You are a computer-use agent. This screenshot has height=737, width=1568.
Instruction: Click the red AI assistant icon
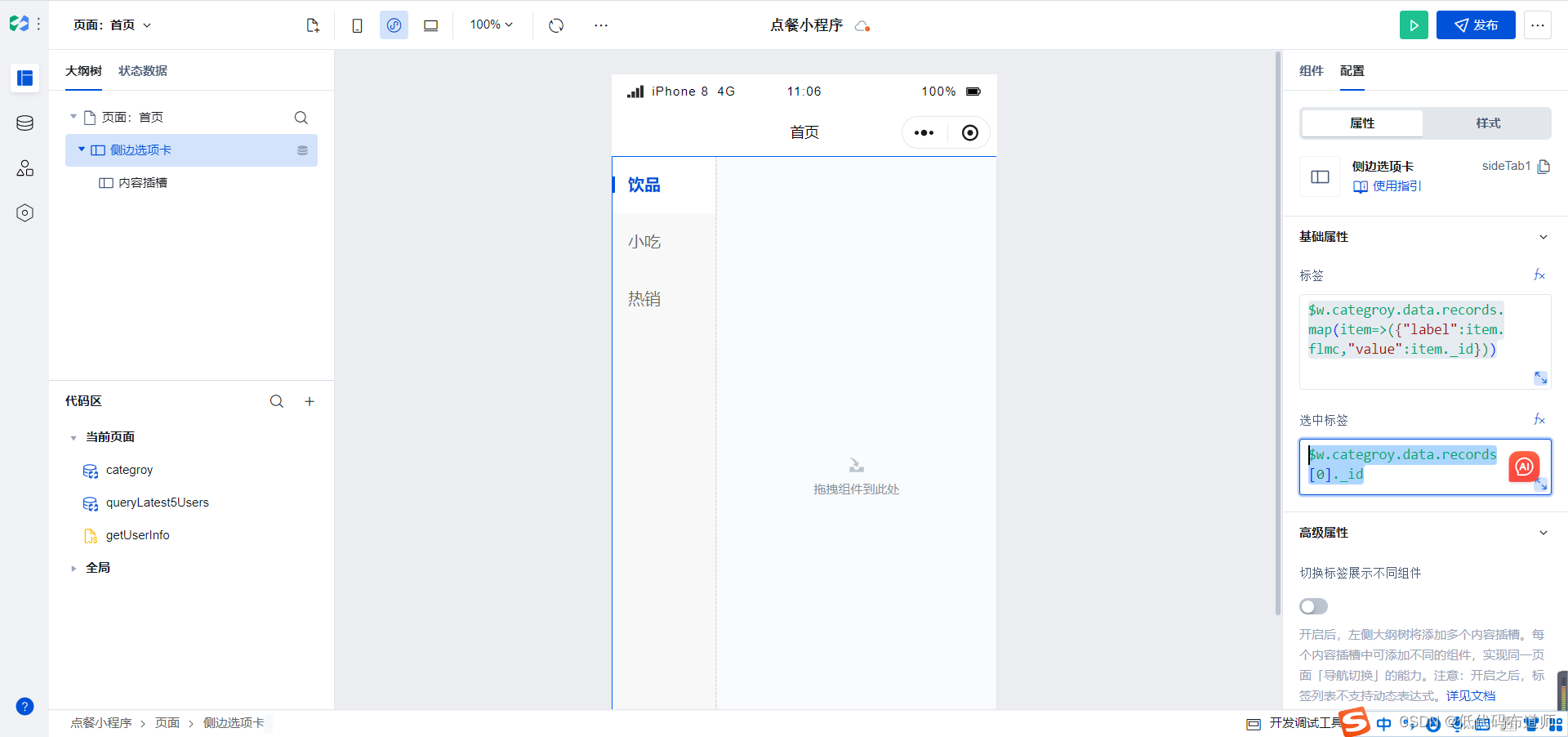pyautogui.click(x=1524, y=467)
